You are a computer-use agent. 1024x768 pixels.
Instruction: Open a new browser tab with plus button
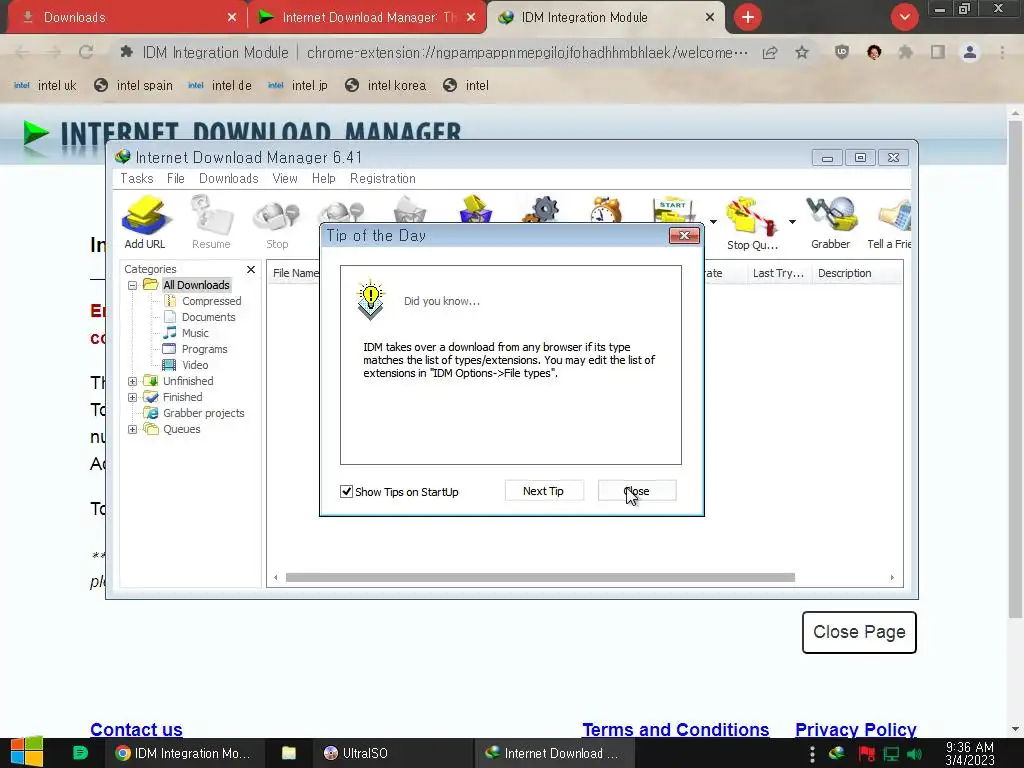tap(748, 17)
